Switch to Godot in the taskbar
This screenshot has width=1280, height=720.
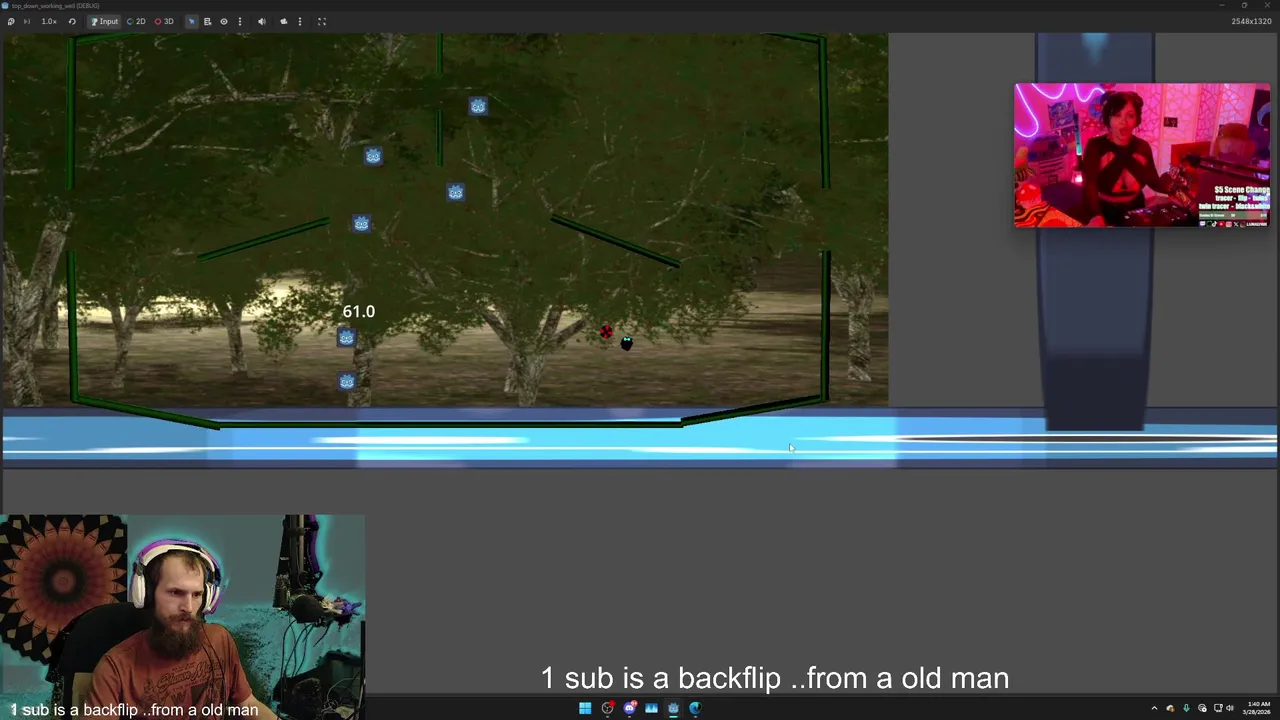[x=673, y=708]
